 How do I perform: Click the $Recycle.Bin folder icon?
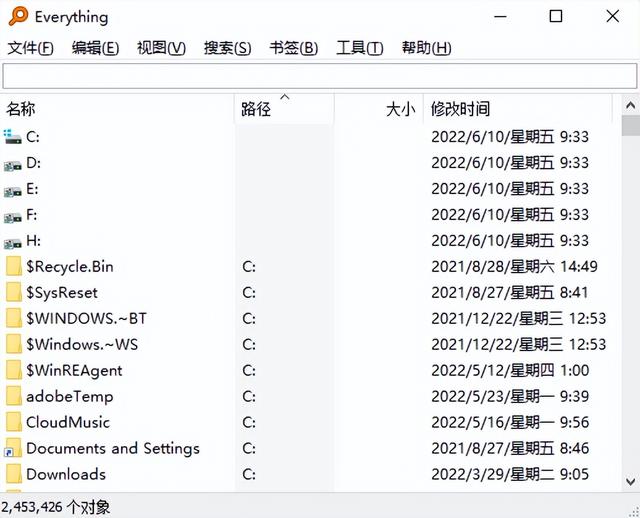13,267
